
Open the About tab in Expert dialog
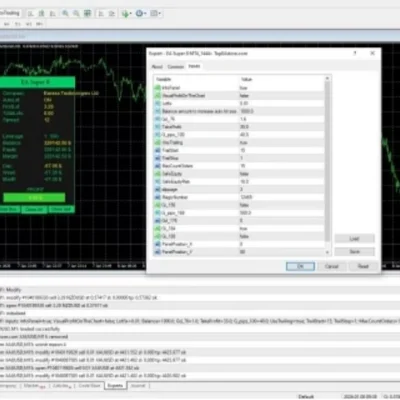[157, 67]
